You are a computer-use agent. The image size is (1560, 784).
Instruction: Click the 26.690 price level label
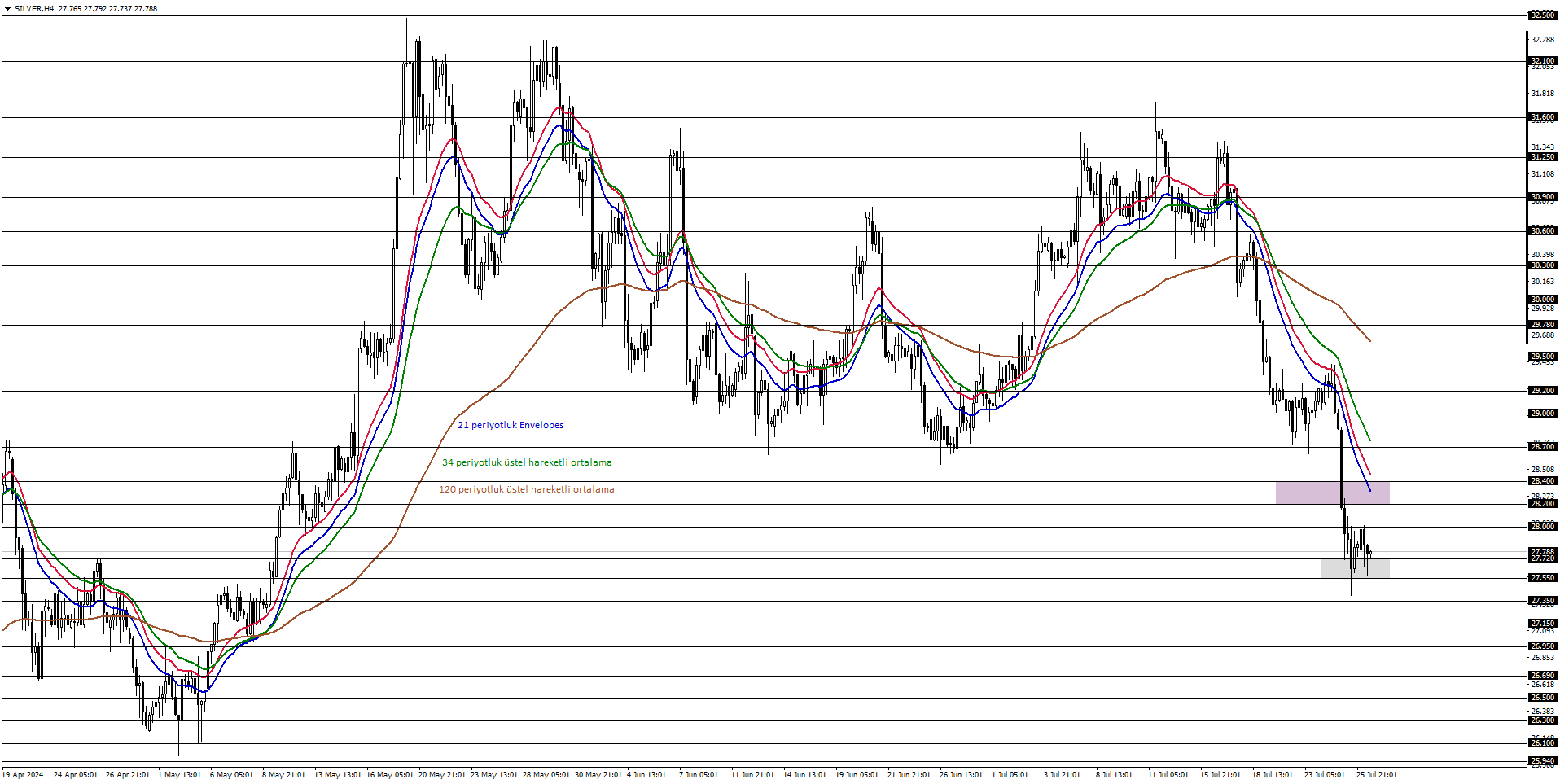coord(1543,676)
